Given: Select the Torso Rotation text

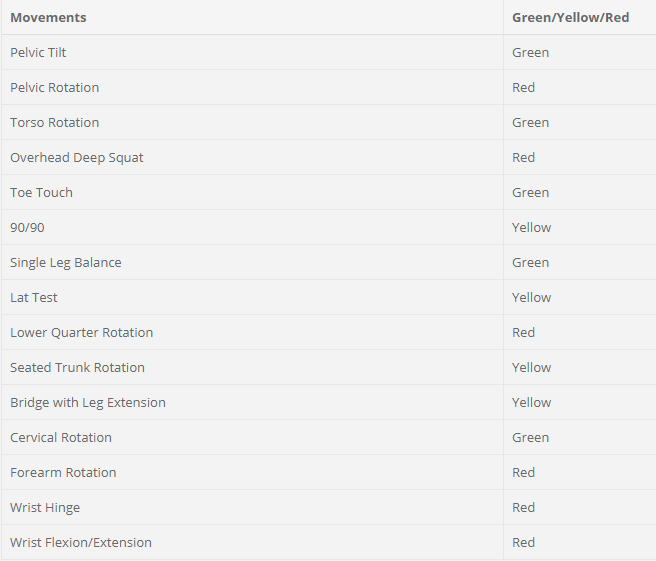Looking at the screenshot, I should tap(54, 123).
